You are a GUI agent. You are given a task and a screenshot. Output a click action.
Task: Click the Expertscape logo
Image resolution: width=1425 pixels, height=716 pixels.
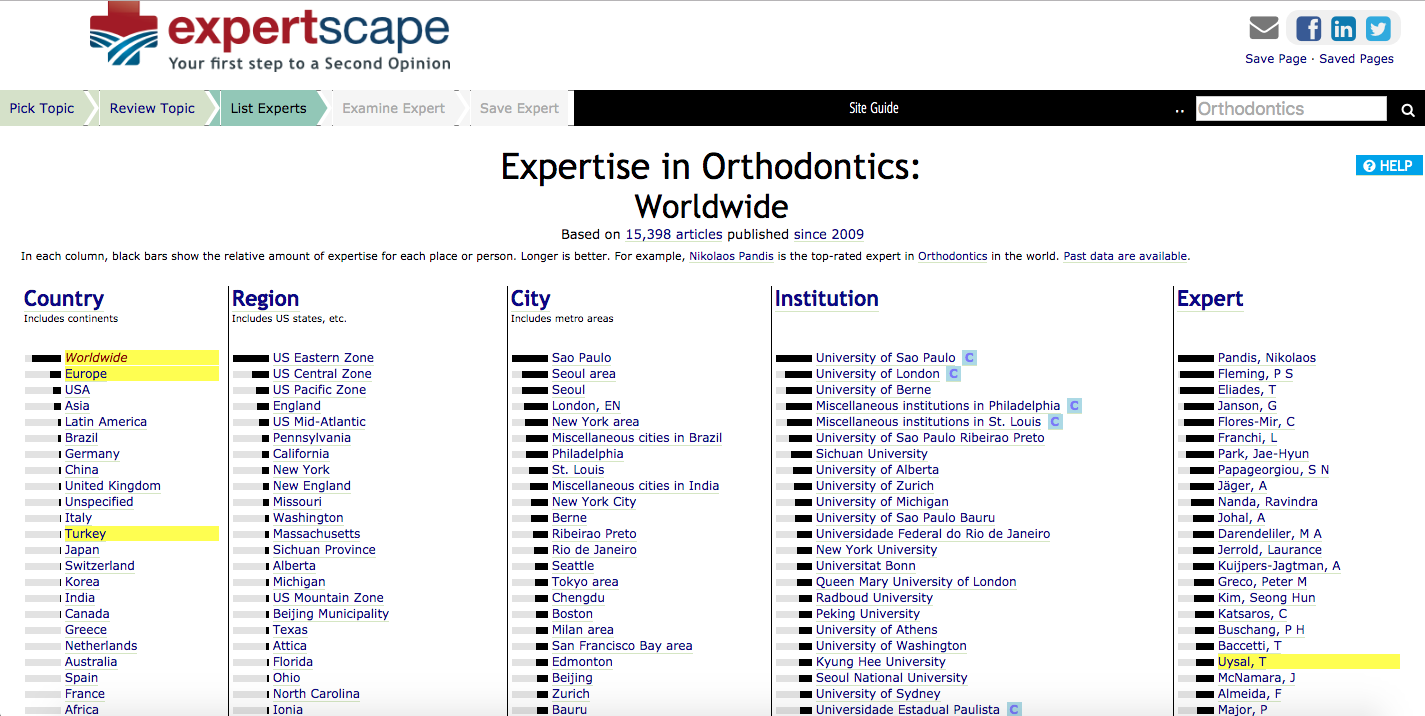[x=270, y=36]
